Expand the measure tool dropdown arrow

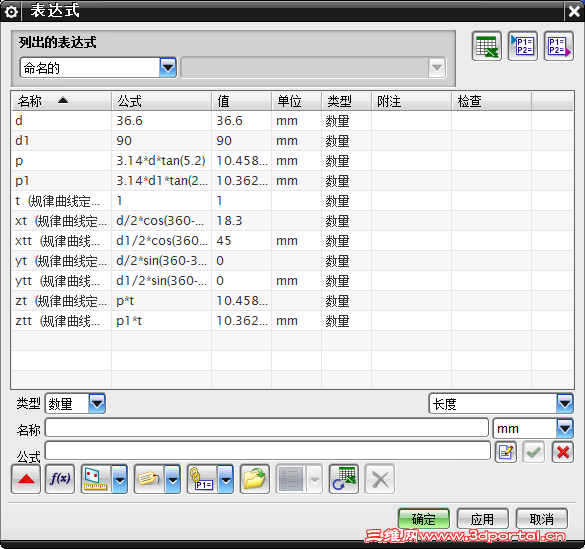click(x=119, y=479)
